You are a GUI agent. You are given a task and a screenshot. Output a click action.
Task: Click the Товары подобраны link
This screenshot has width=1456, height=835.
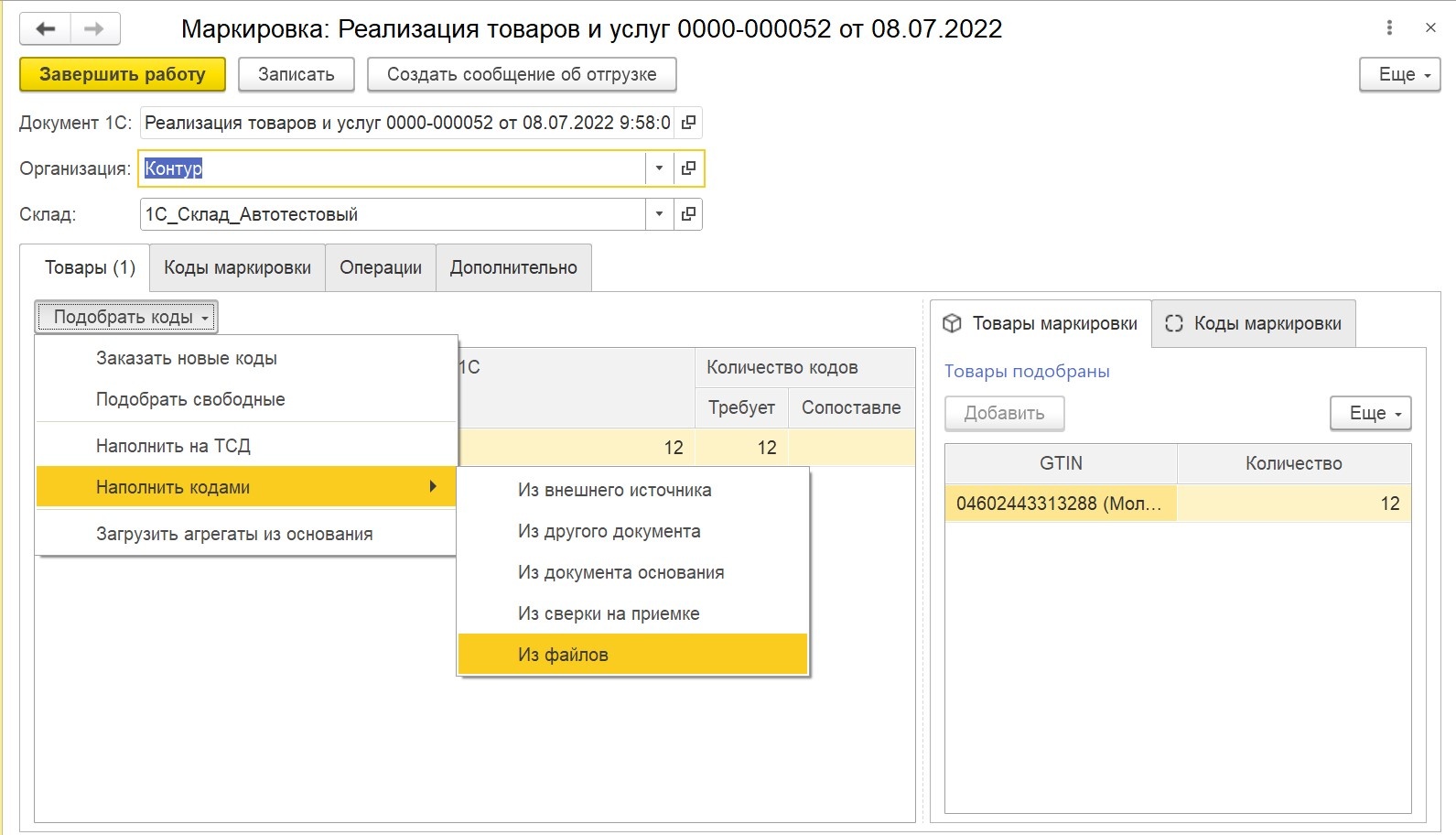1027,372
